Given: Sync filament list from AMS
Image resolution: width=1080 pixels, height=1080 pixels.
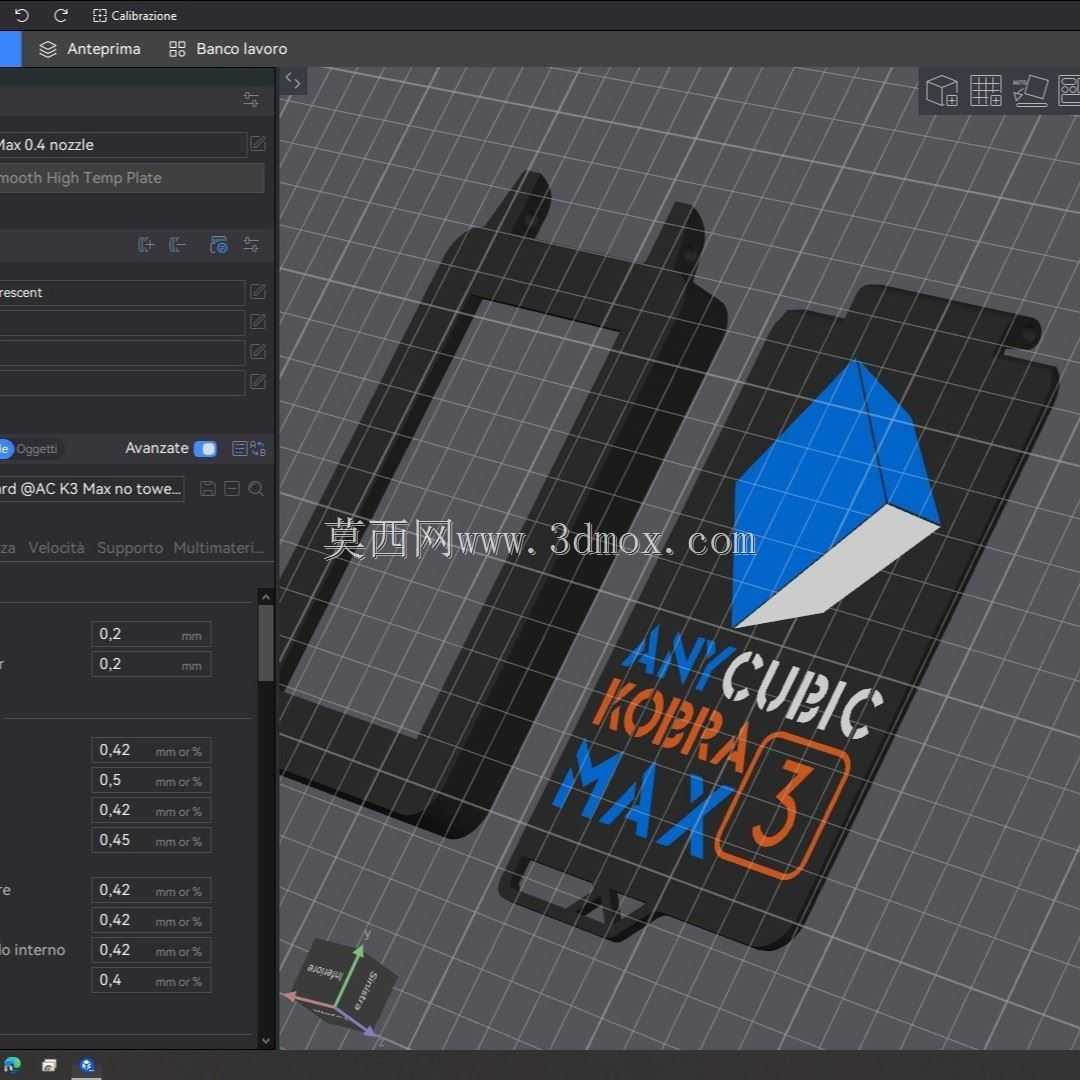Looking at the screenshot, I should tap(219, 245).
